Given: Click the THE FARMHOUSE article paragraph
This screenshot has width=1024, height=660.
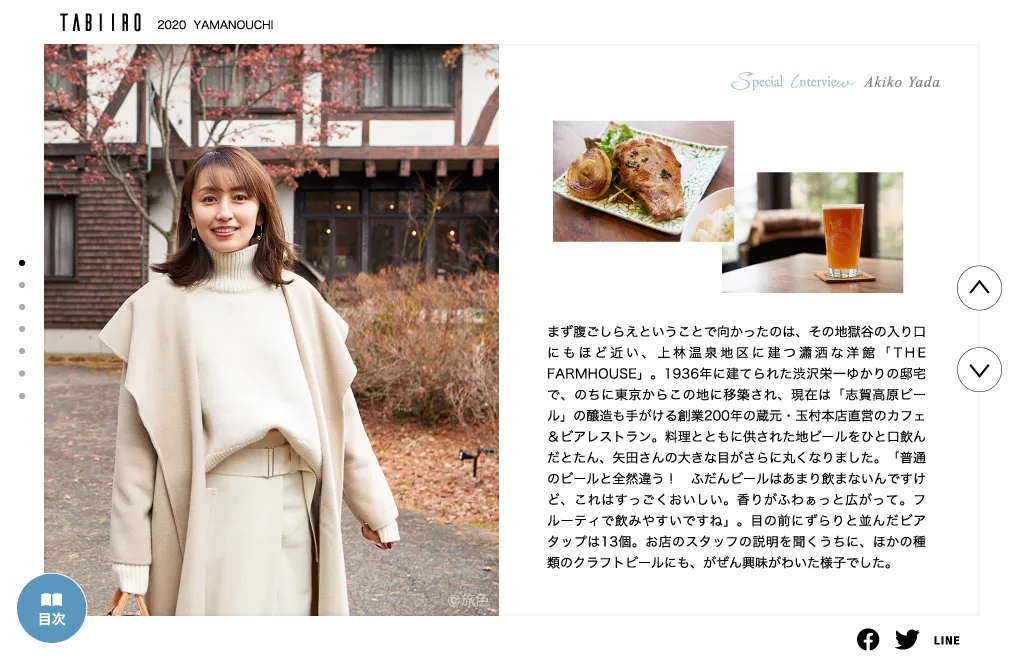Looking at the screenshot, I should (736, 447).
